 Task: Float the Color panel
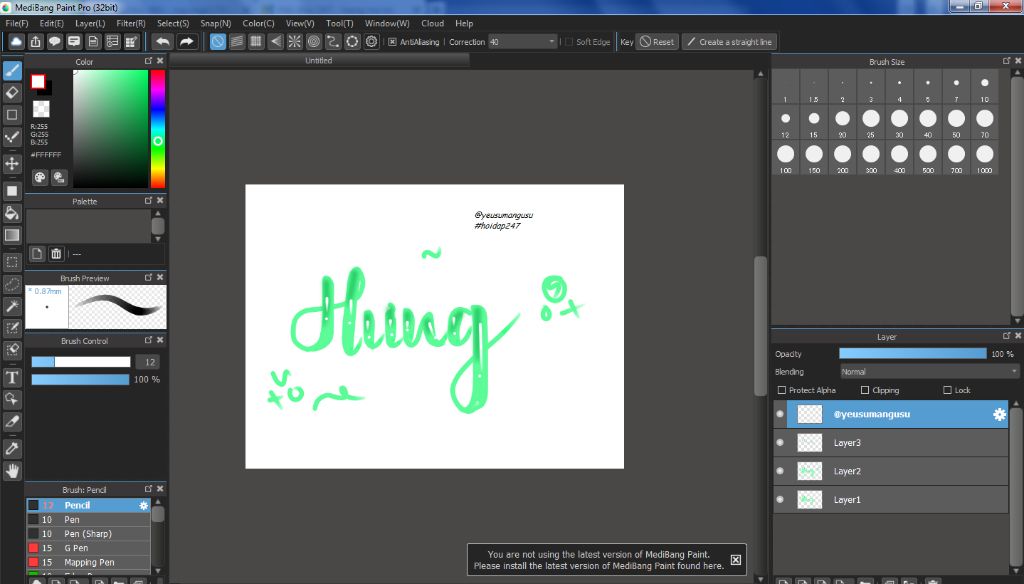pyautogui.click(x=148, y=61)
